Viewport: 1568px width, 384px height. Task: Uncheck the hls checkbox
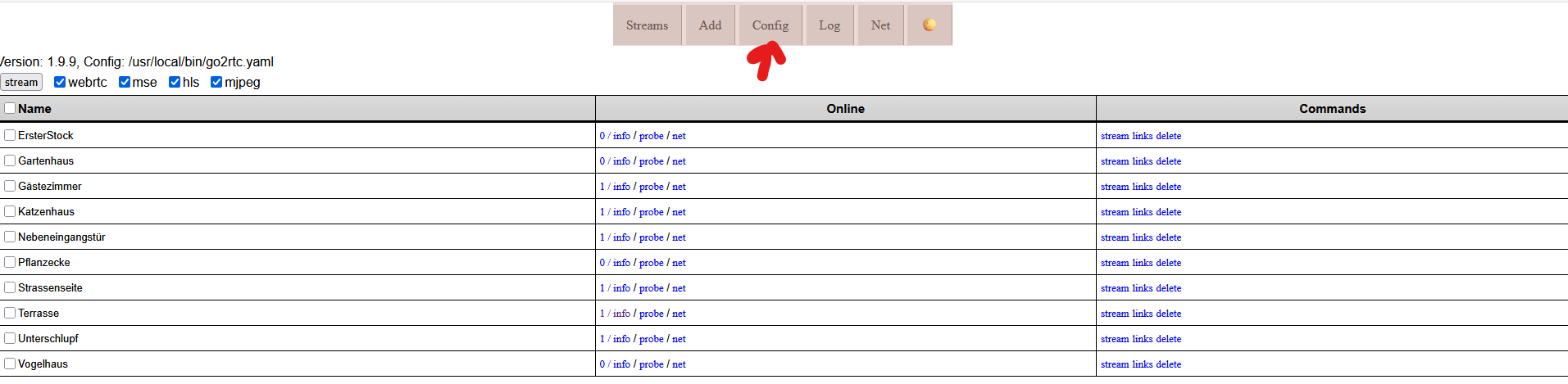(175, 82)
